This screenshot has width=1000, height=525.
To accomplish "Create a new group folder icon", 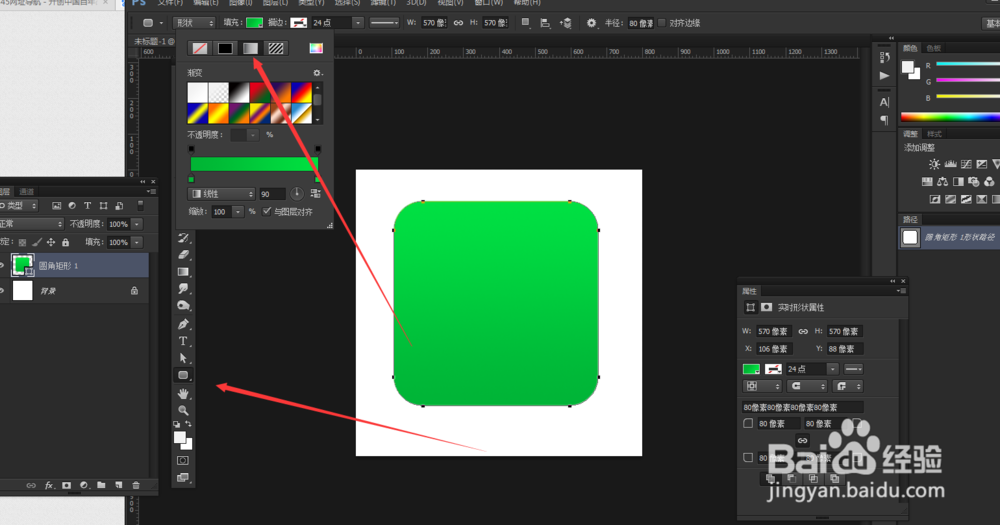I will [x=101, y=485].
